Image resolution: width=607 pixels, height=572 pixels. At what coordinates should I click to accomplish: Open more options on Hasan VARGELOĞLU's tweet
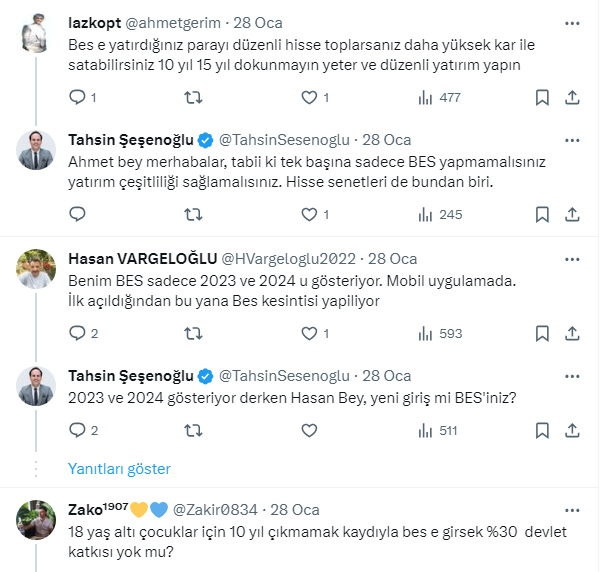573,257
